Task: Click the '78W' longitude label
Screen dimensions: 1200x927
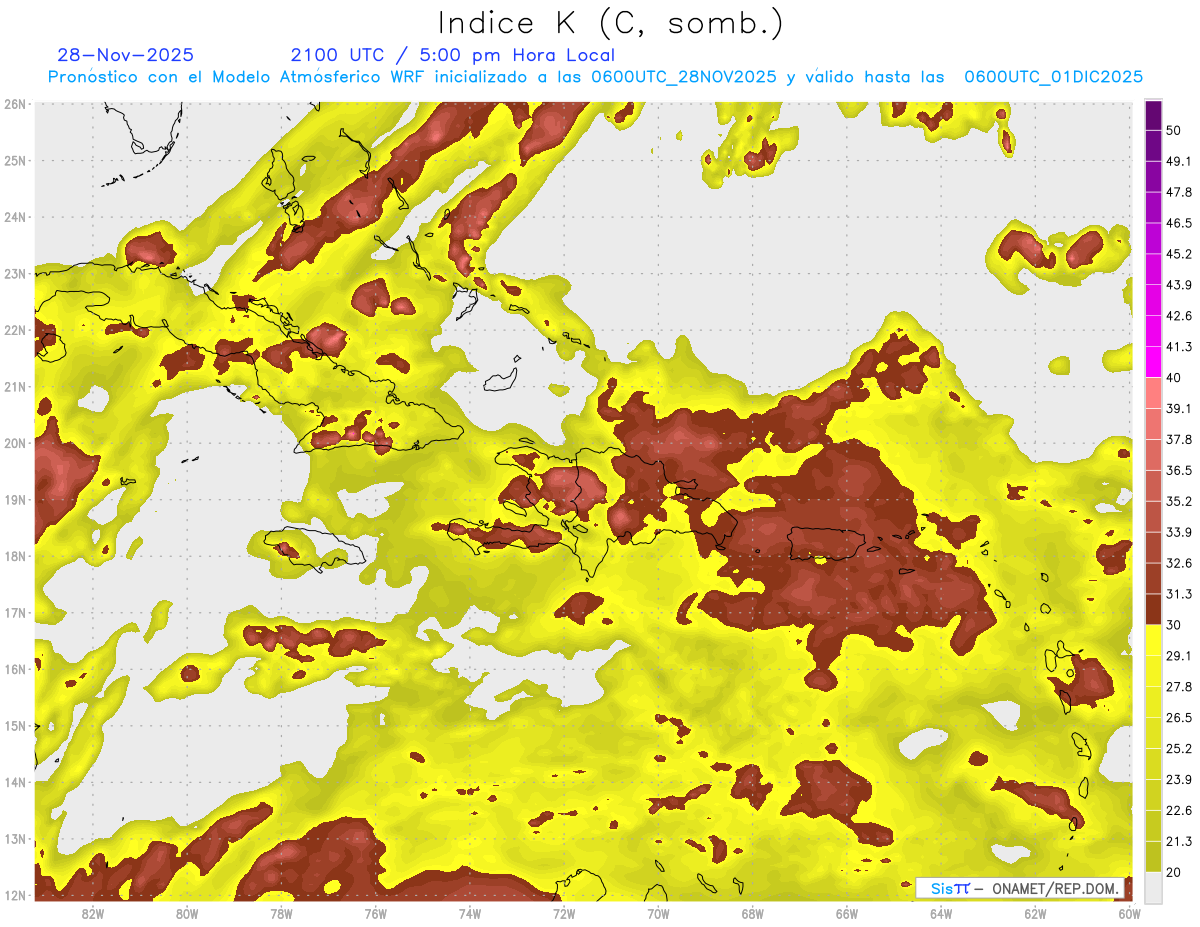Action: coord(281,913)
